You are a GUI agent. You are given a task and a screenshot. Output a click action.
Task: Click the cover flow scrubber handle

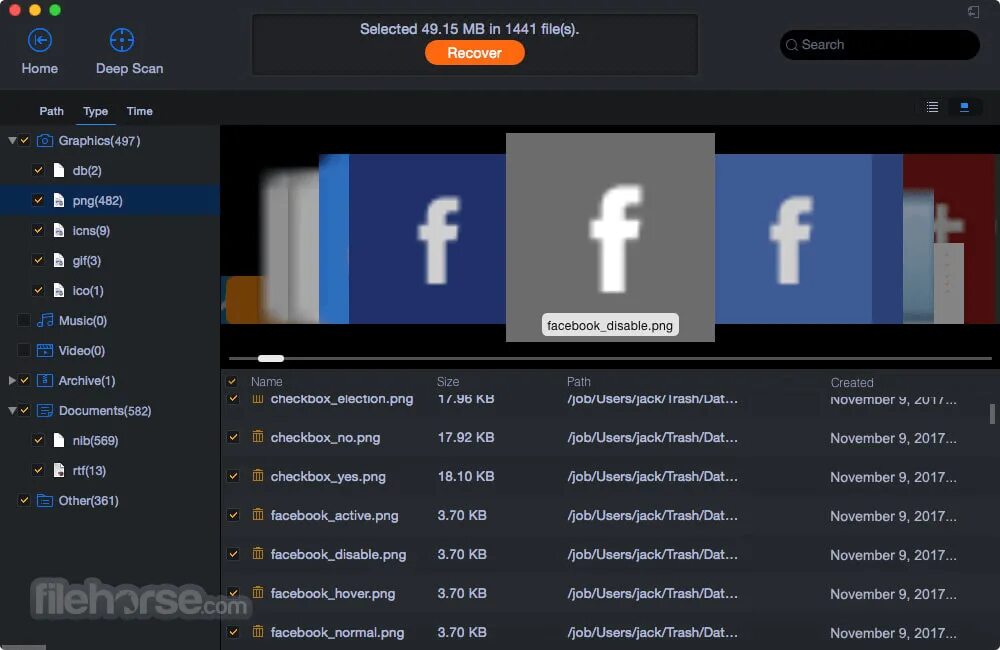[x=271, y=358]
